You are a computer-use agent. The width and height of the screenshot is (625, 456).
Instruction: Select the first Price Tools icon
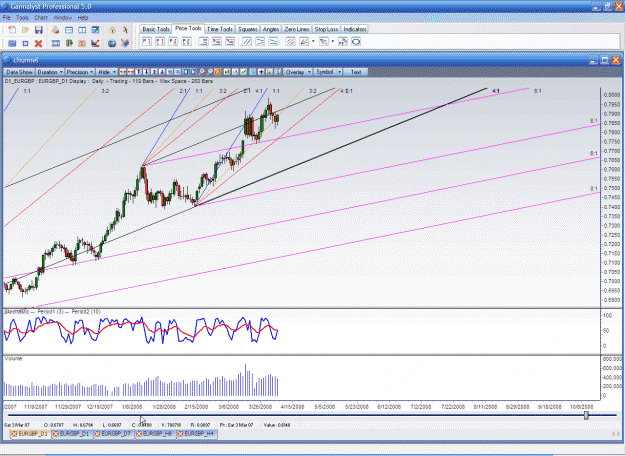[x=147, y=41]
